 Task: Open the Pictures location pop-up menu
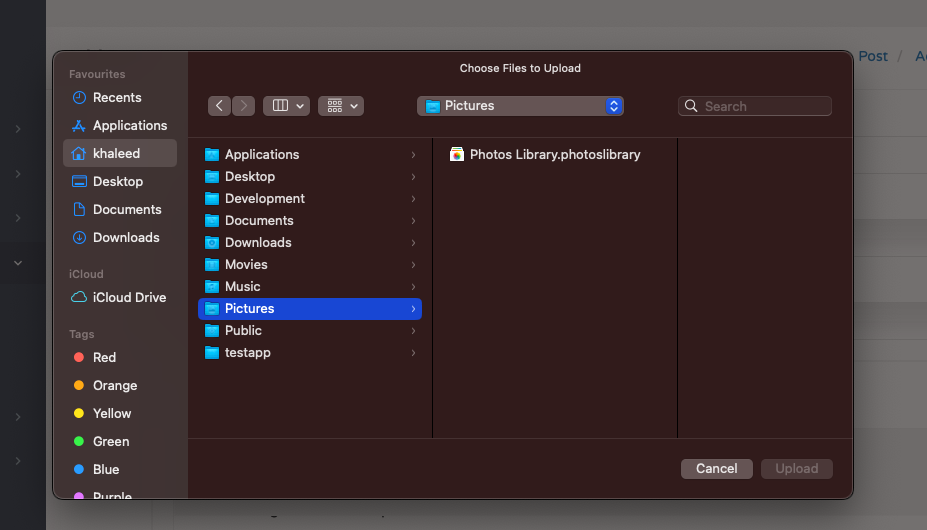pos(520,106)
